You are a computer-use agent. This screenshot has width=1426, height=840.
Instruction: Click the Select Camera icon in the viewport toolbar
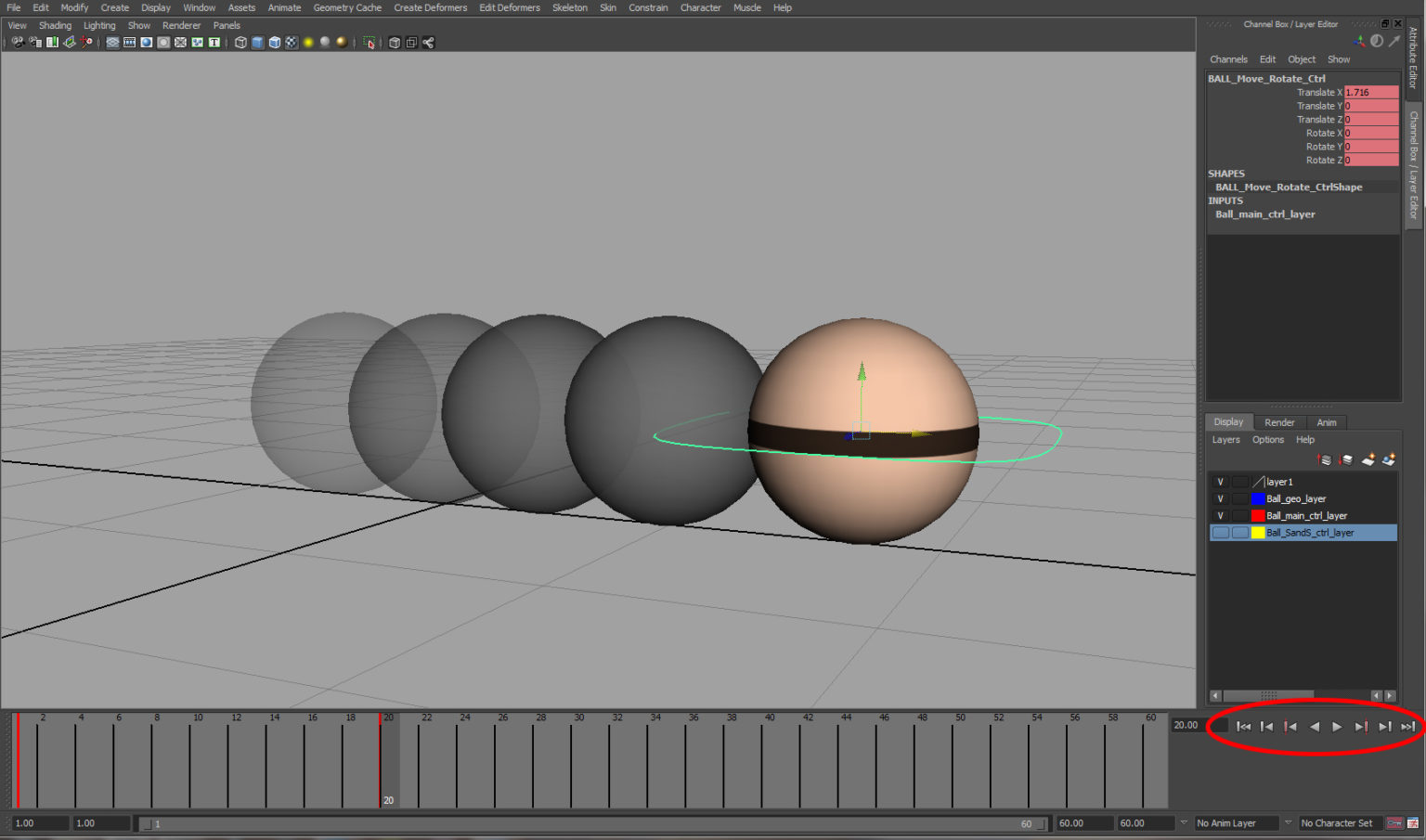[x=18, y=43]
